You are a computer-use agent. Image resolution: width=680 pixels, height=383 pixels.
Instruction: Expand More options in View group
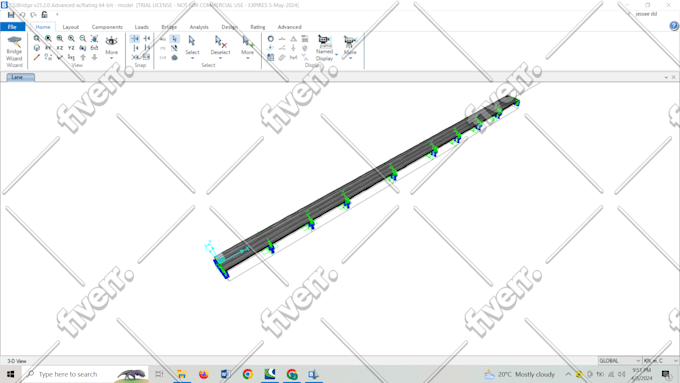[x=111, y=48]
